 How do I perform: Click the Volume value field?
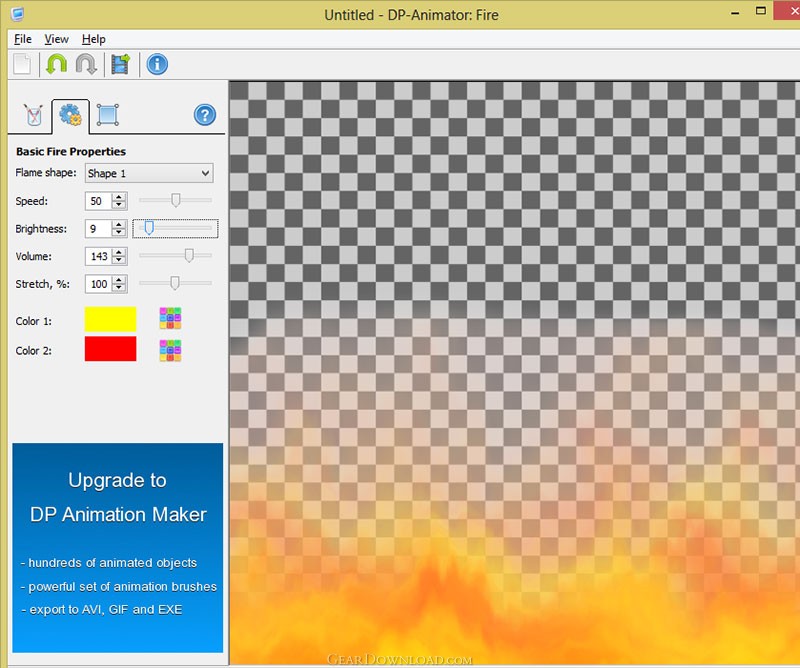click(98, 256)
